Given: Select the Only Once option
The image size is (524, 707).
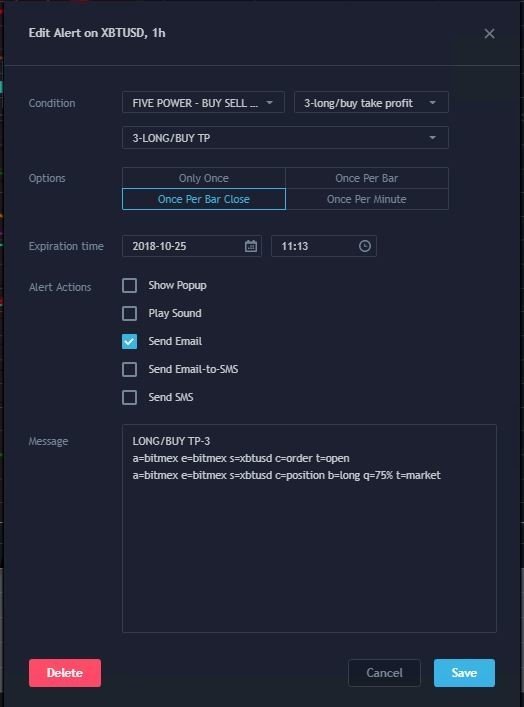Looking at the screenshot, I should pos(204,178).
